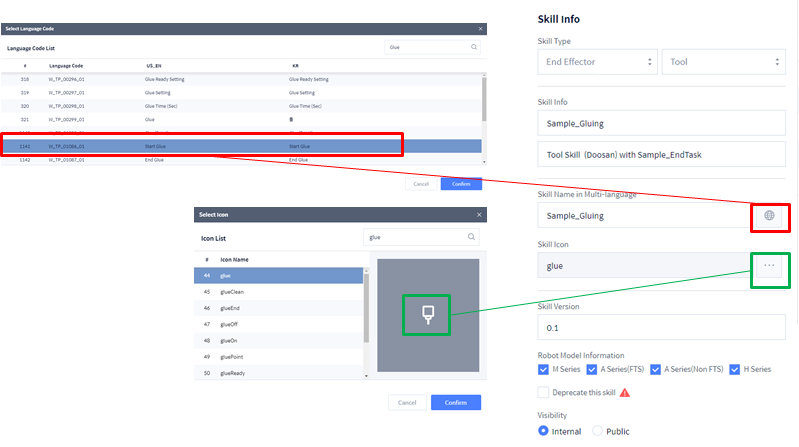799x447 pixels.
Task: Open the Tool skill type dropdown
Action: pos(723,62)
